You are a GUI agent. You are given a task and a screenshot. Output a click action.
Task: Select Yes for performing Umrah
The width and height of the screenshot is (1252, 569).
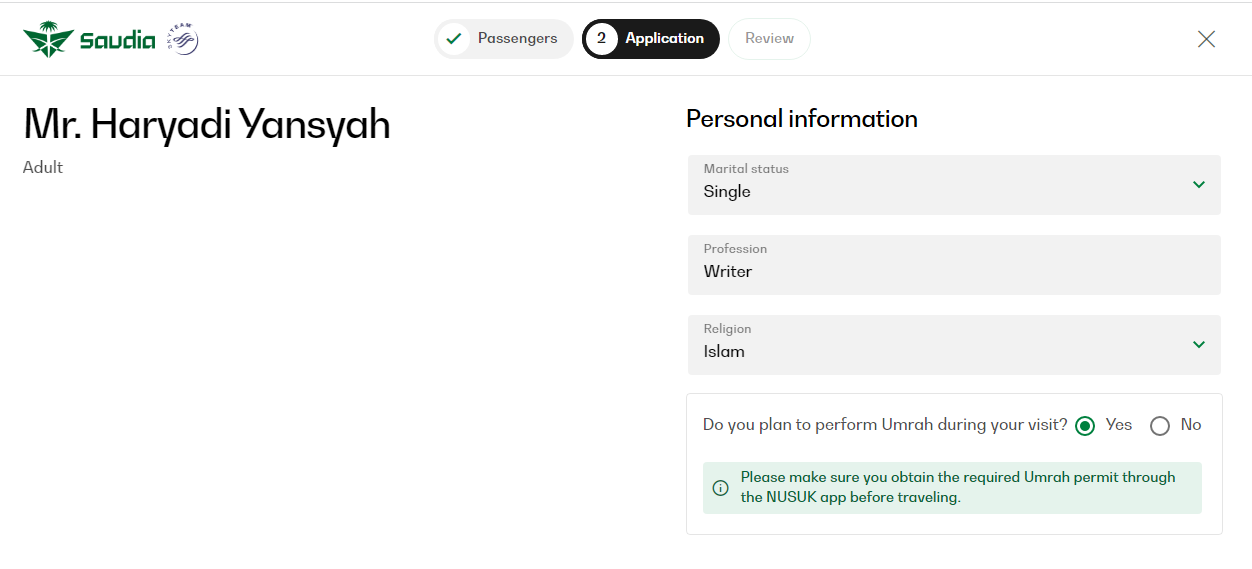(x=1085, y=426)
